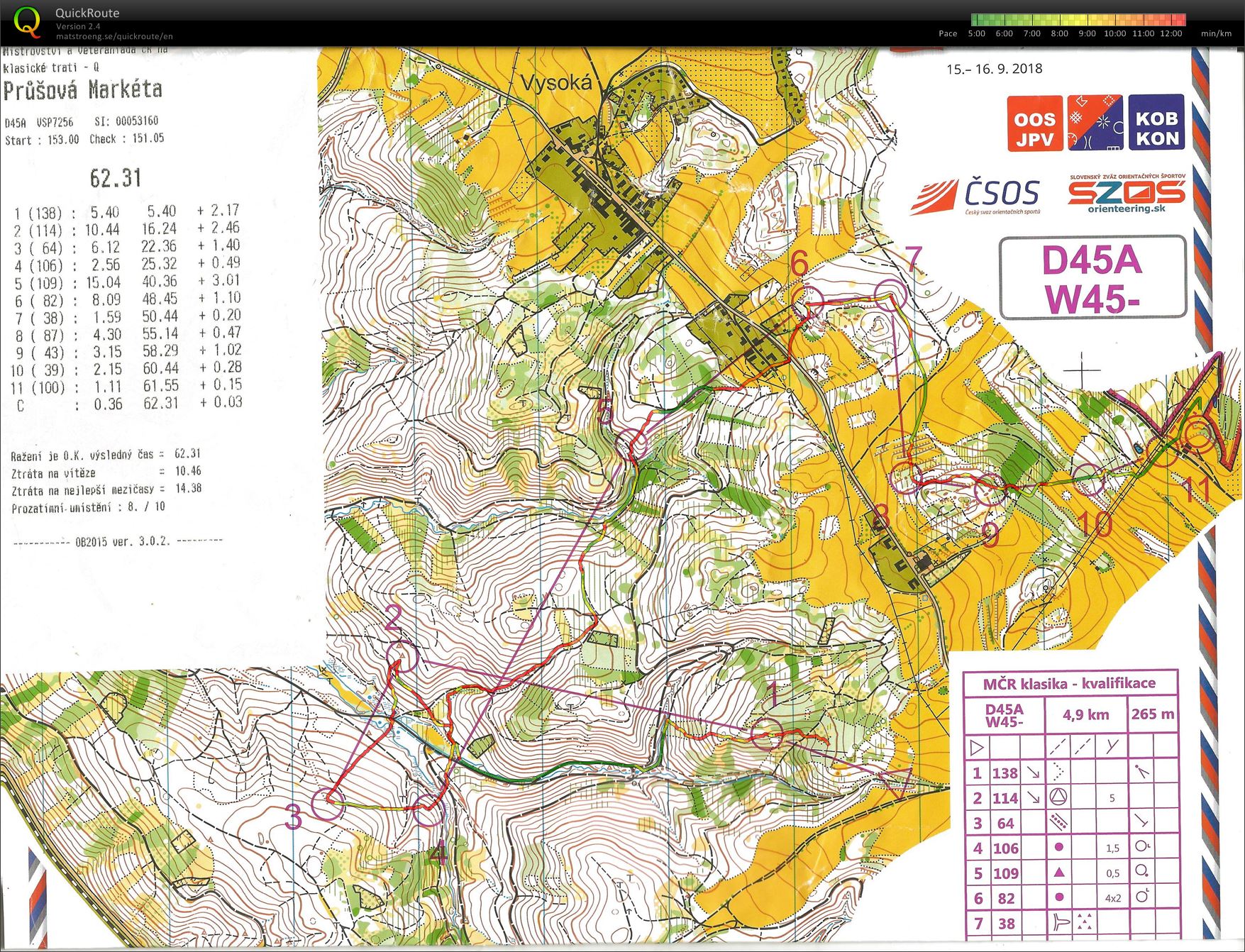The image size is (1245, 952).
Task: Click split row 5 (109)
Action: [x=128, y=282]
